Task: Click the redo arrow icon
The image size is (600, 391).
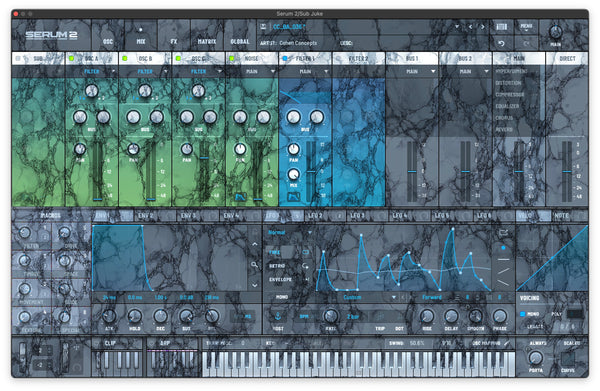Action: pyautogui.click(x=526, y=43)
